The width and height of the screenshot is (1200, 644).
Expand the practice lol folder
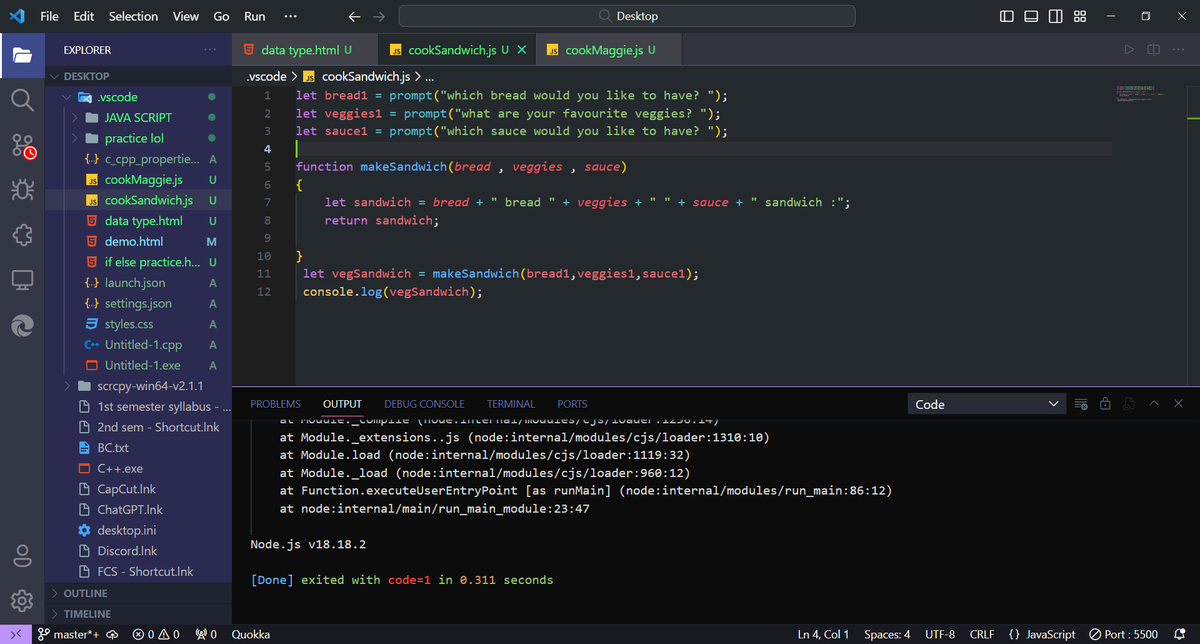pos(138,138)
